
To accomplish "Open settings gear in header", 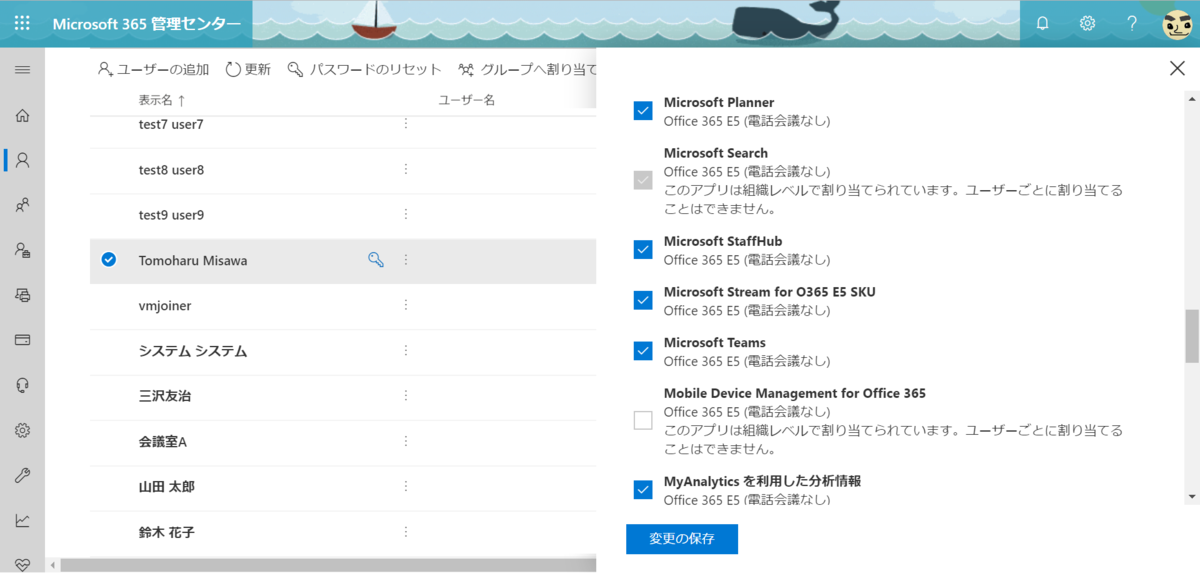I will coord(1087,23).
